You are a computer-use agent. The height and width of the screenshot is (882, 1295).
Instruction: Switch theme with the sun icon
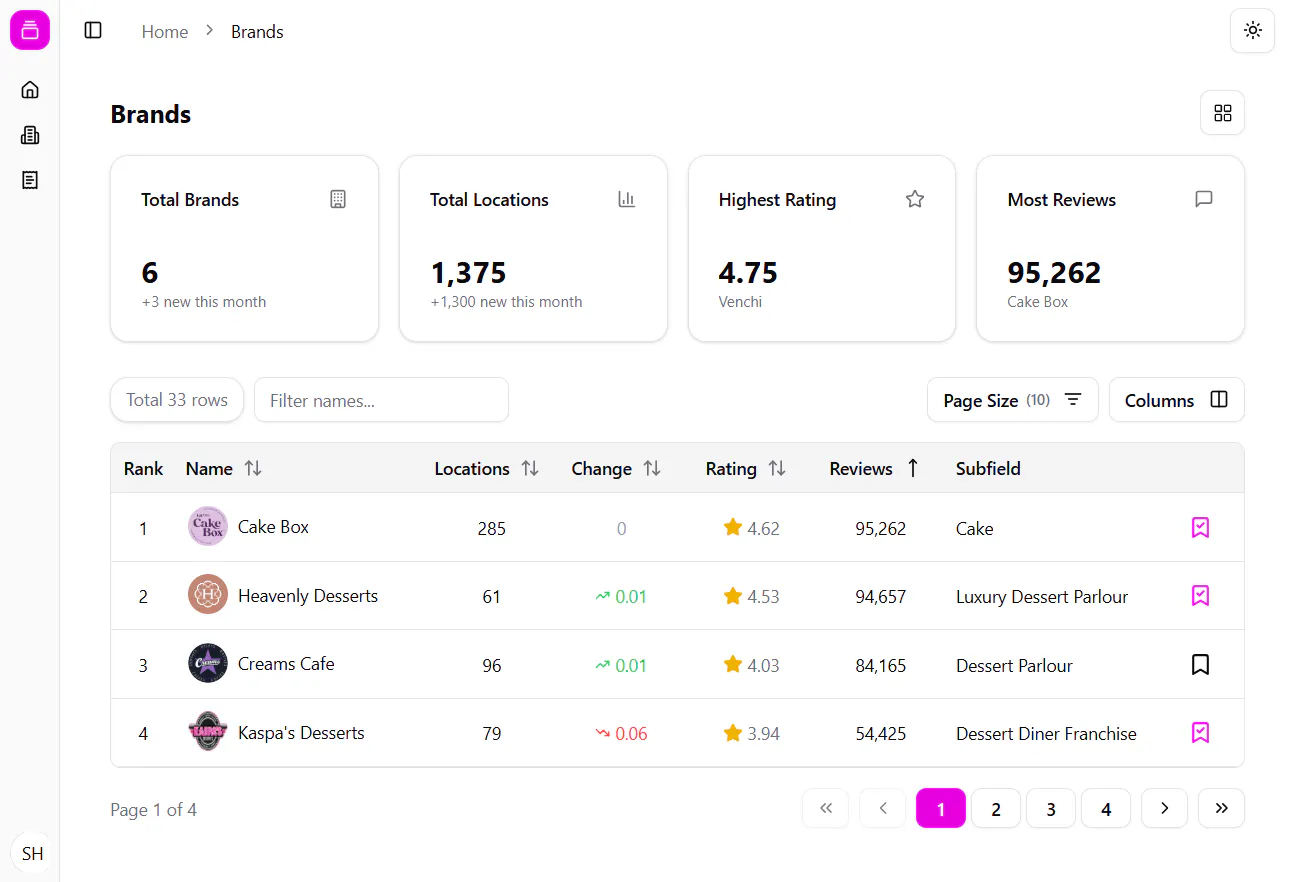point(1252,30)
